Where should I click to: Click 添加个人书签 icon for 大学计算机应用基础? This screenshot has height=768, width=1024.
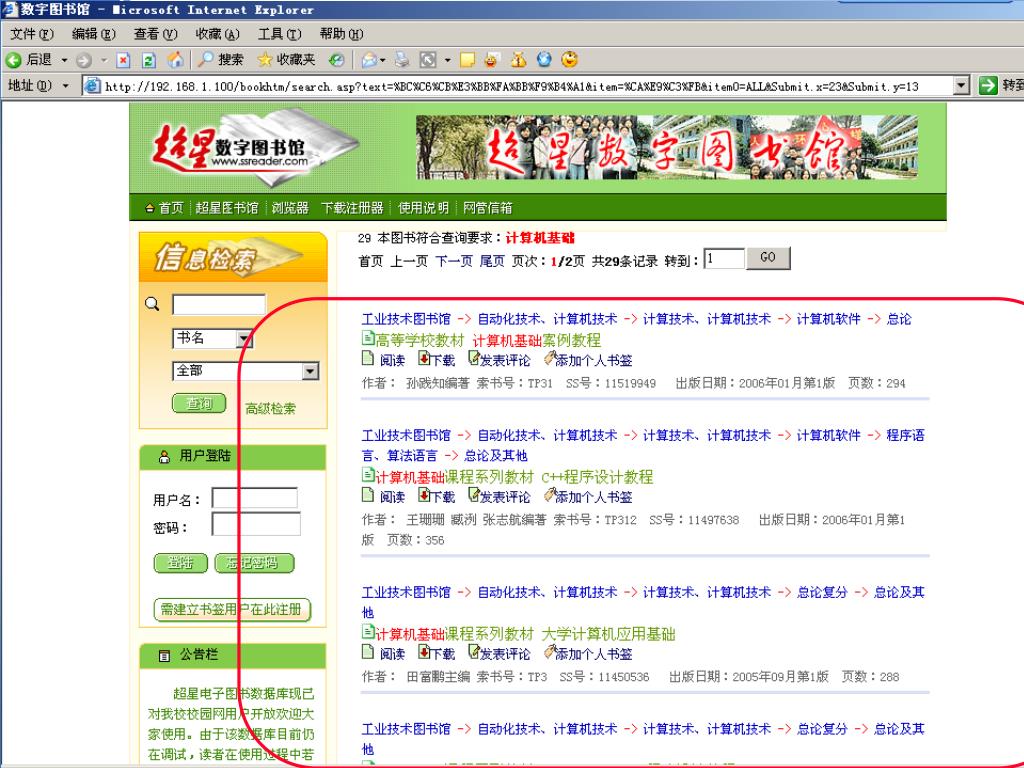(550, 652)
